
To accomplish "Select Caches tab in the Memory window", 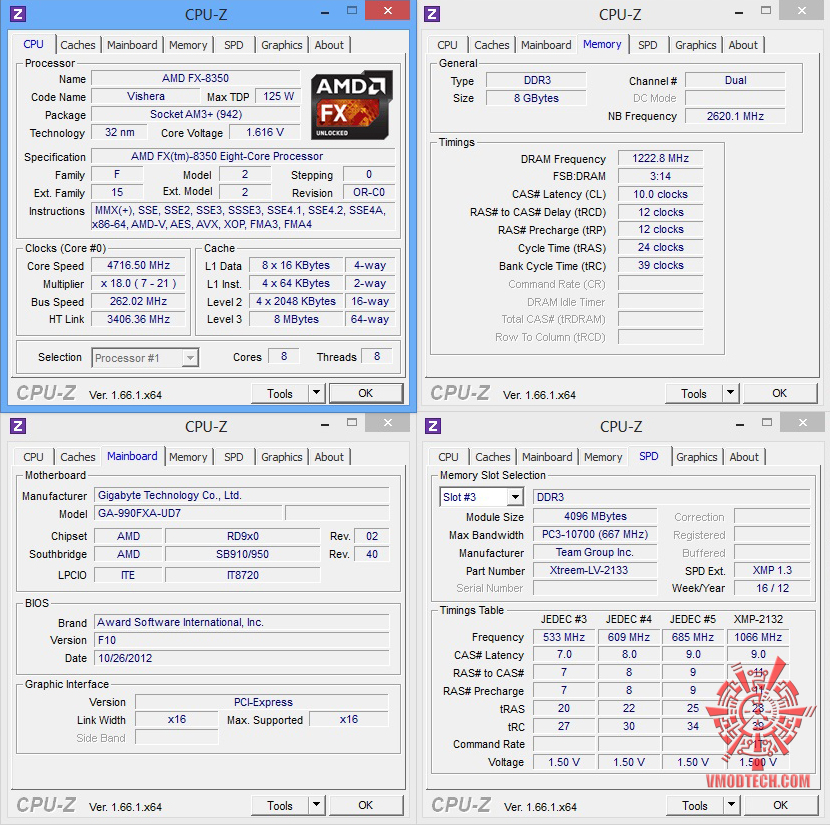I will pos(492,45).
